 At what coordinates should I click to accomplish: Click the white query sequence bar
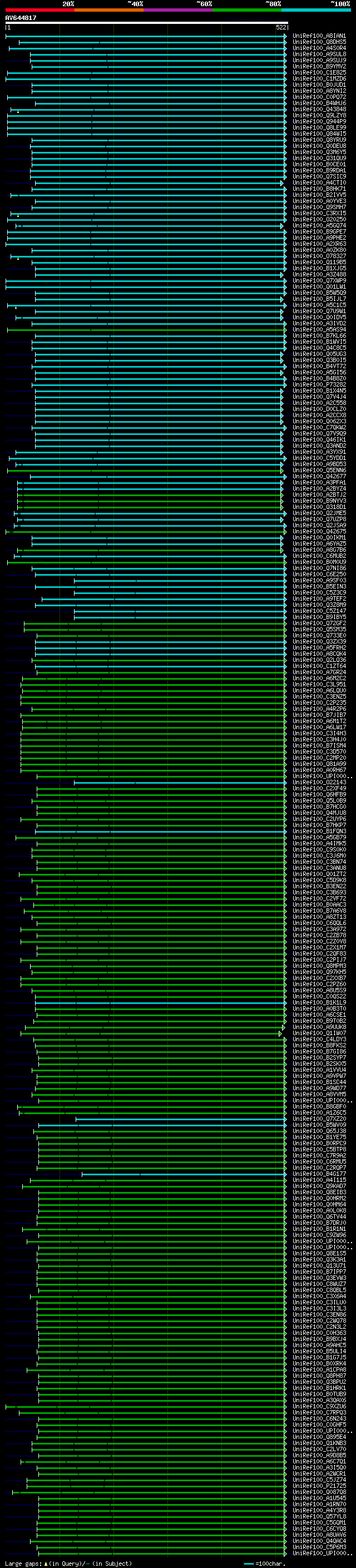coord(146,22)
